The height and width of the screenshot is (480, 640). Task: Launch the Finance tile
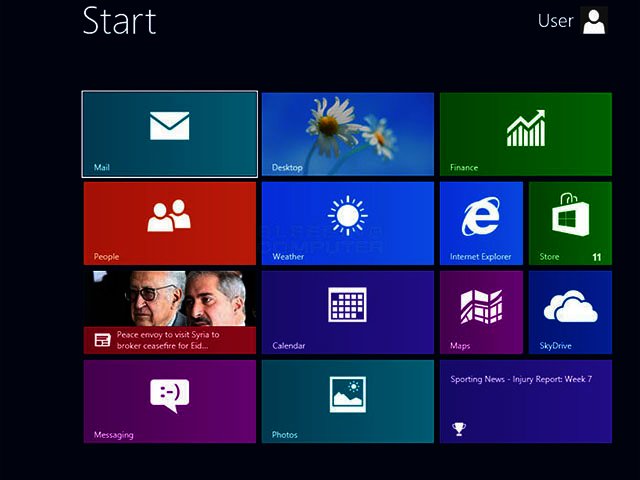[526, 134]
